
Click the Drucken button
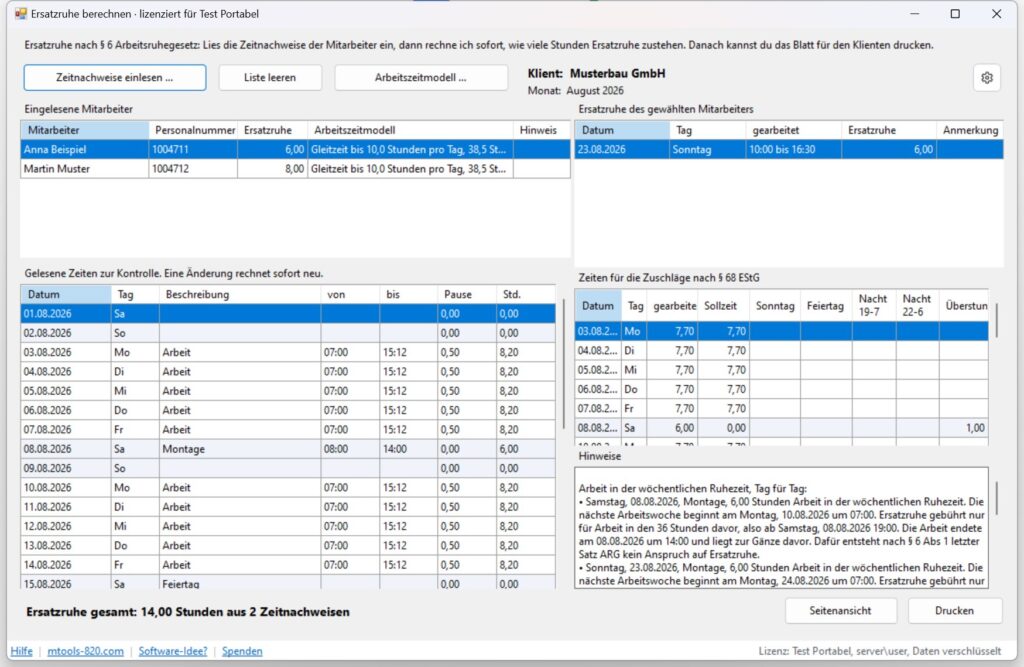point(954,610)
